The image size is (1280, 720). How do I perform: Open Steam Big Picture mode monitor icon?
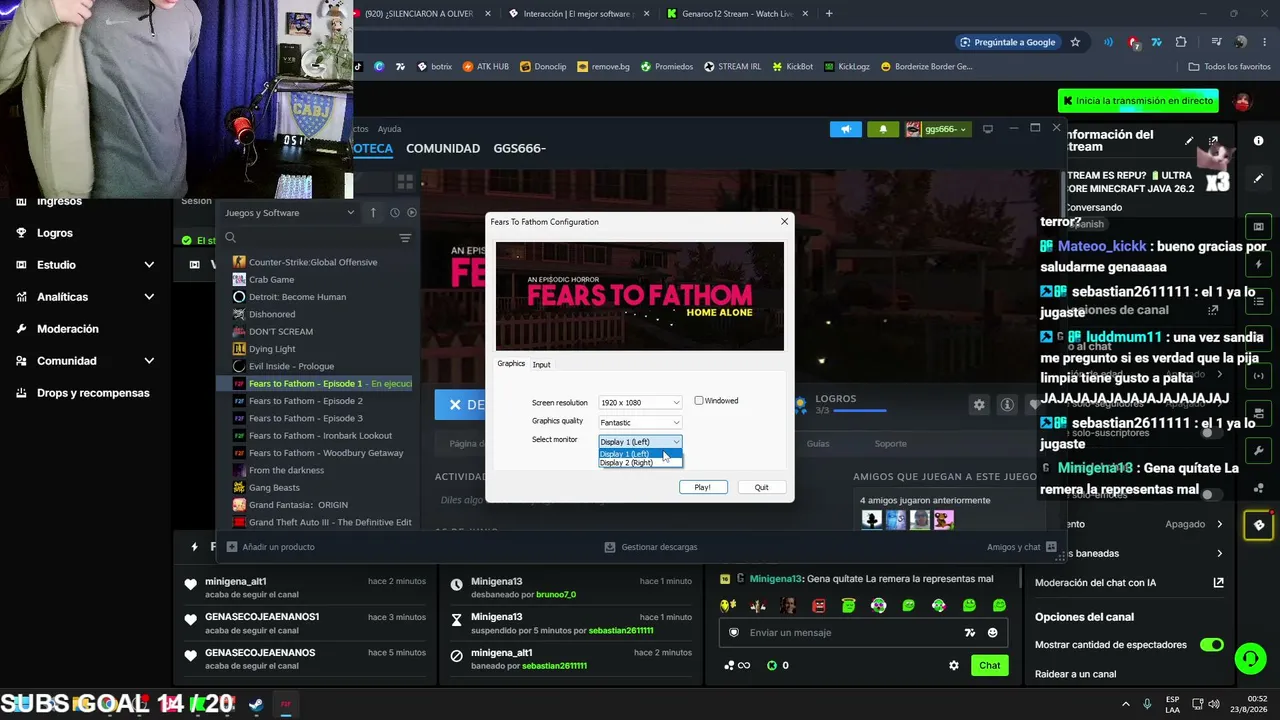pos(988,129)
